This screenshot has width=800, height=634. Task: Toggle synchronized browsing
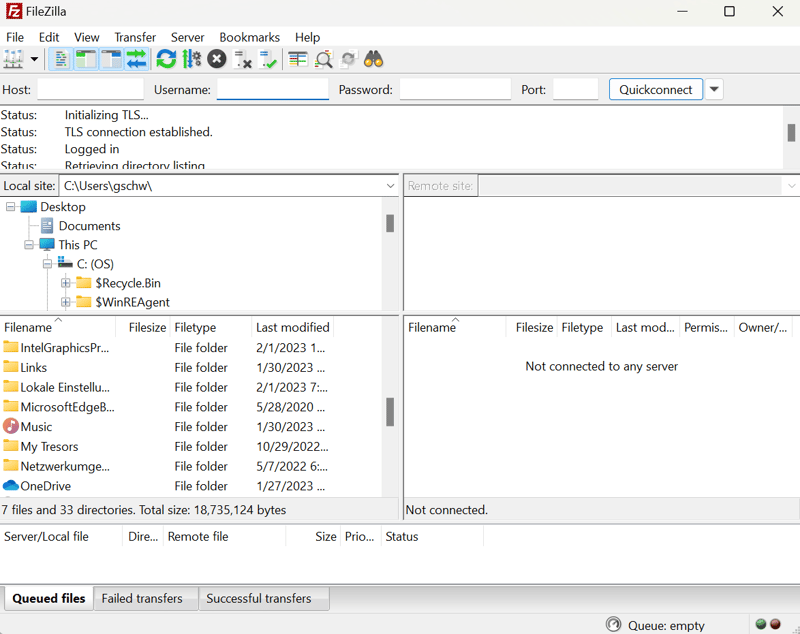(x=348, y=59)
